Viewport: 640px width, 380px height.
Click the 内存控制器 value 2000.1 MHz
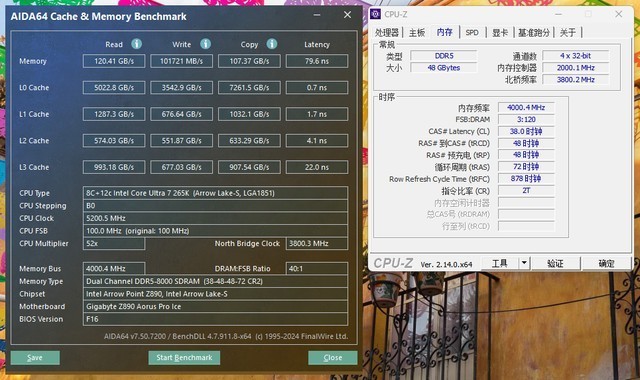tap(576, 68)
